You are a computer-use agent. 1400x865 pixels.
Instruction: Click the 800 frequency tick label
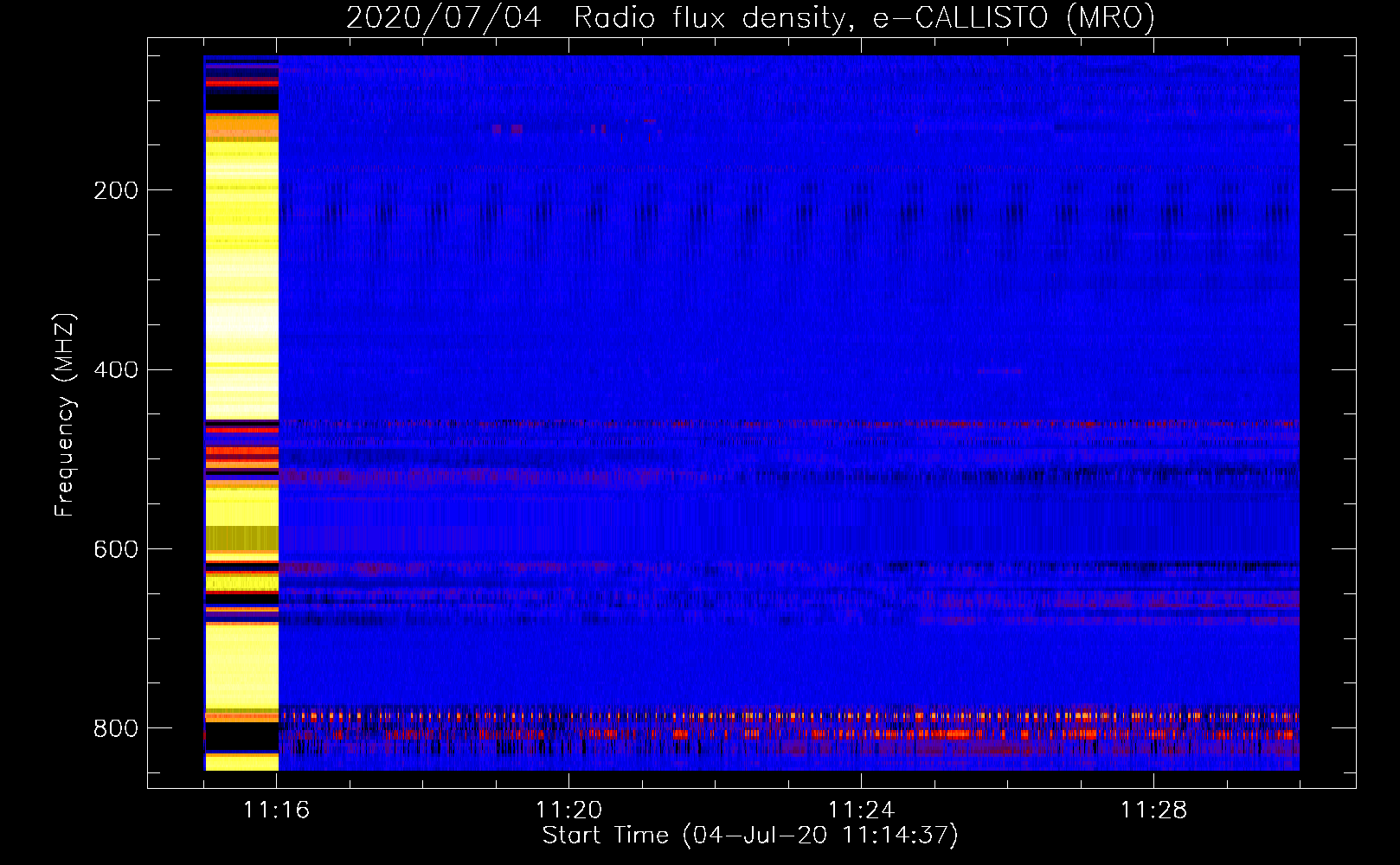click(x=116, y=728)
